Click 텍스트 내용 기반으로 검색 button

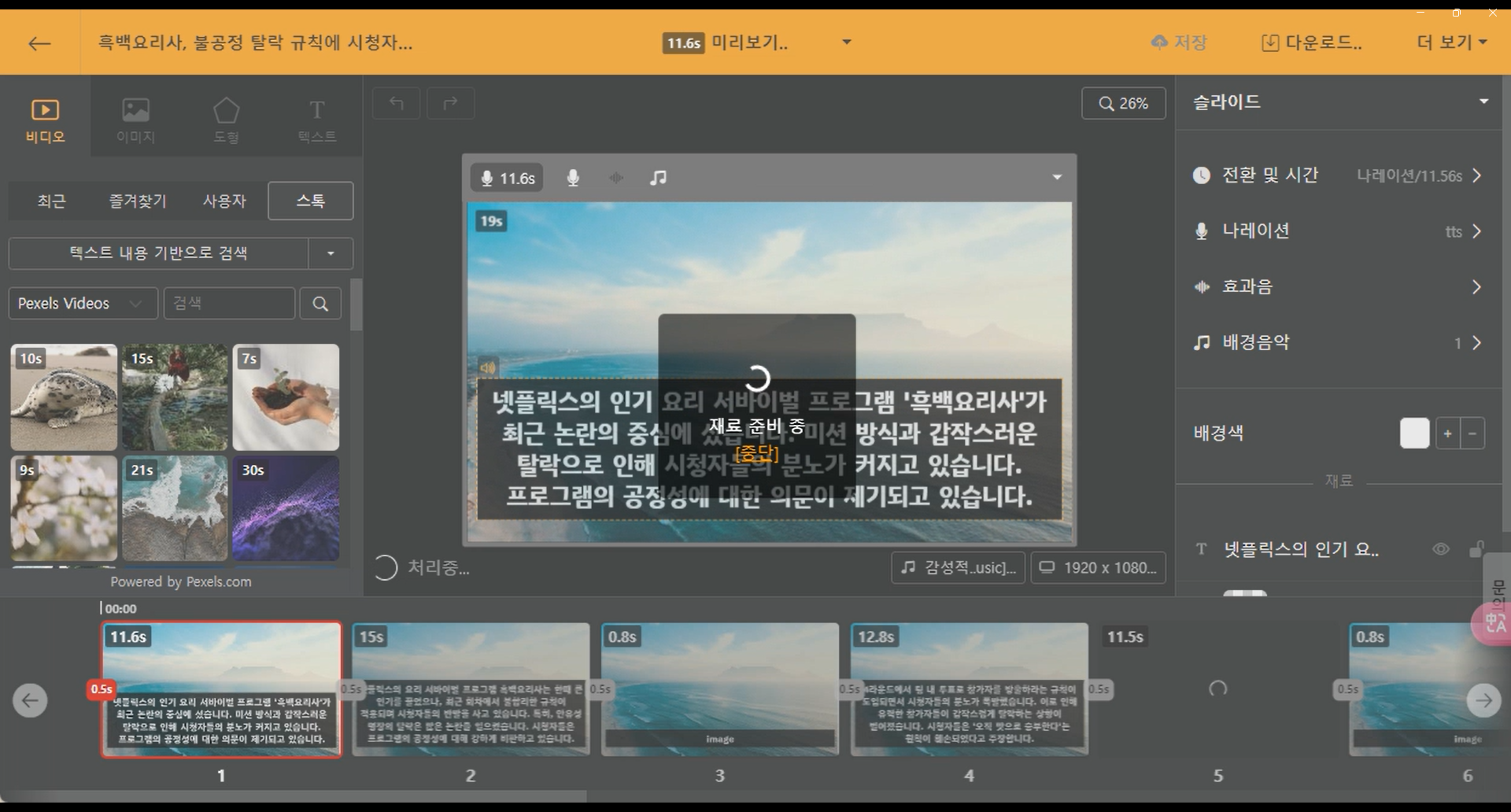point(158,253)
